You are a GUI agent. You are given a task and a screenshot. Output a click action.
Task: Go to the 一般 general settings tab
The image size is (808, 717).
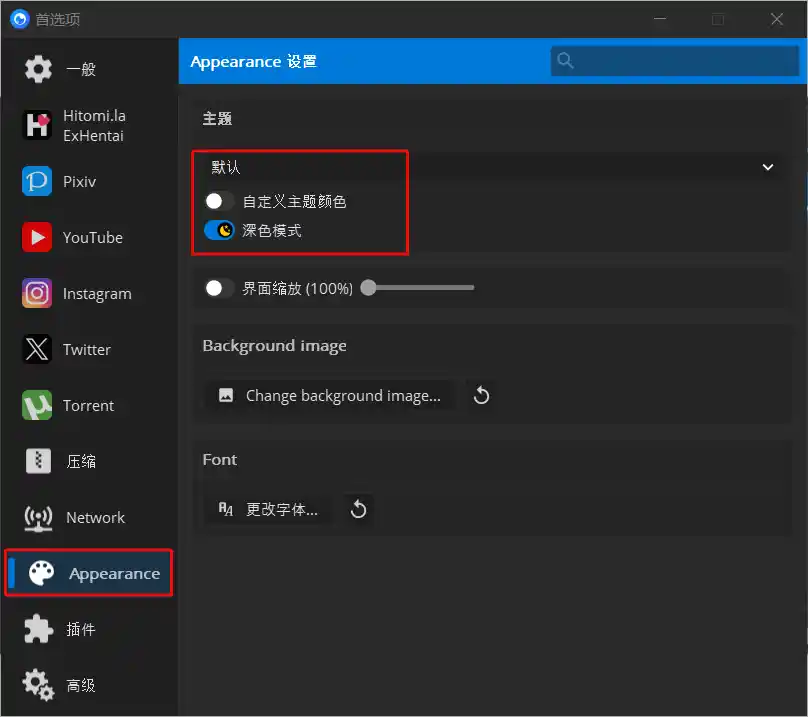[81, 69]
